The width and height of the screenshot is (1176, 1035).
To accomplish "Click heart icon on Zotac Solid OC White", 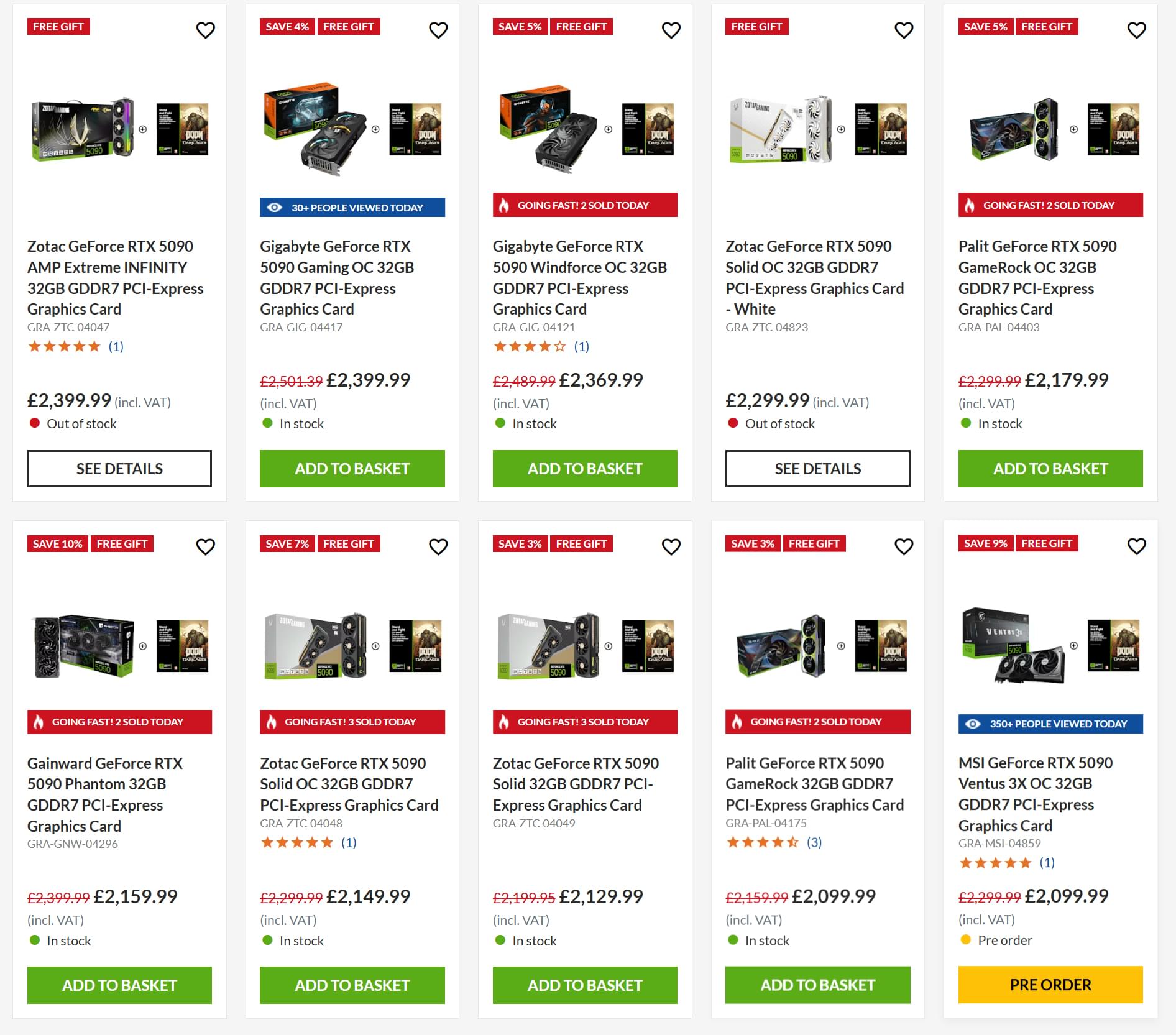I will click(904, 30).
